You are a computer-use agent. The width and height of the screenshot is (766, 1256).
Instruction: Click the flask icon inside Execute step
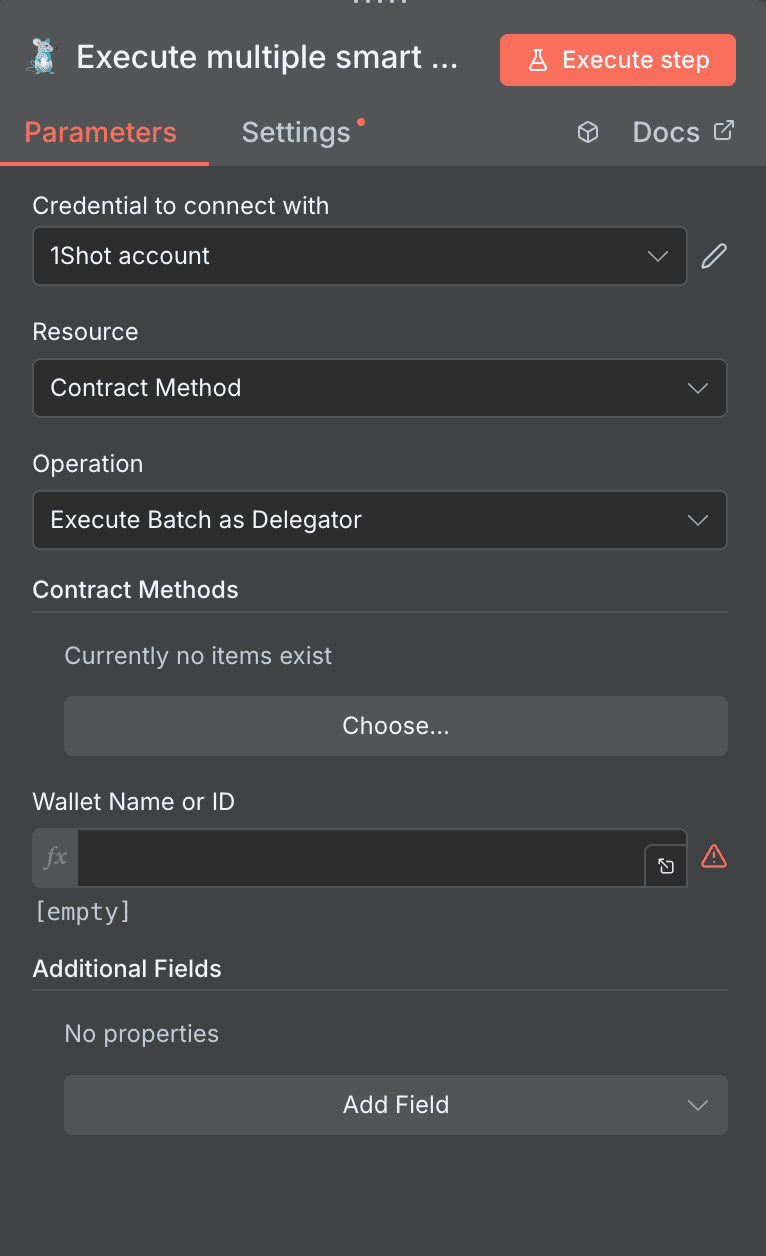(539, 59)
